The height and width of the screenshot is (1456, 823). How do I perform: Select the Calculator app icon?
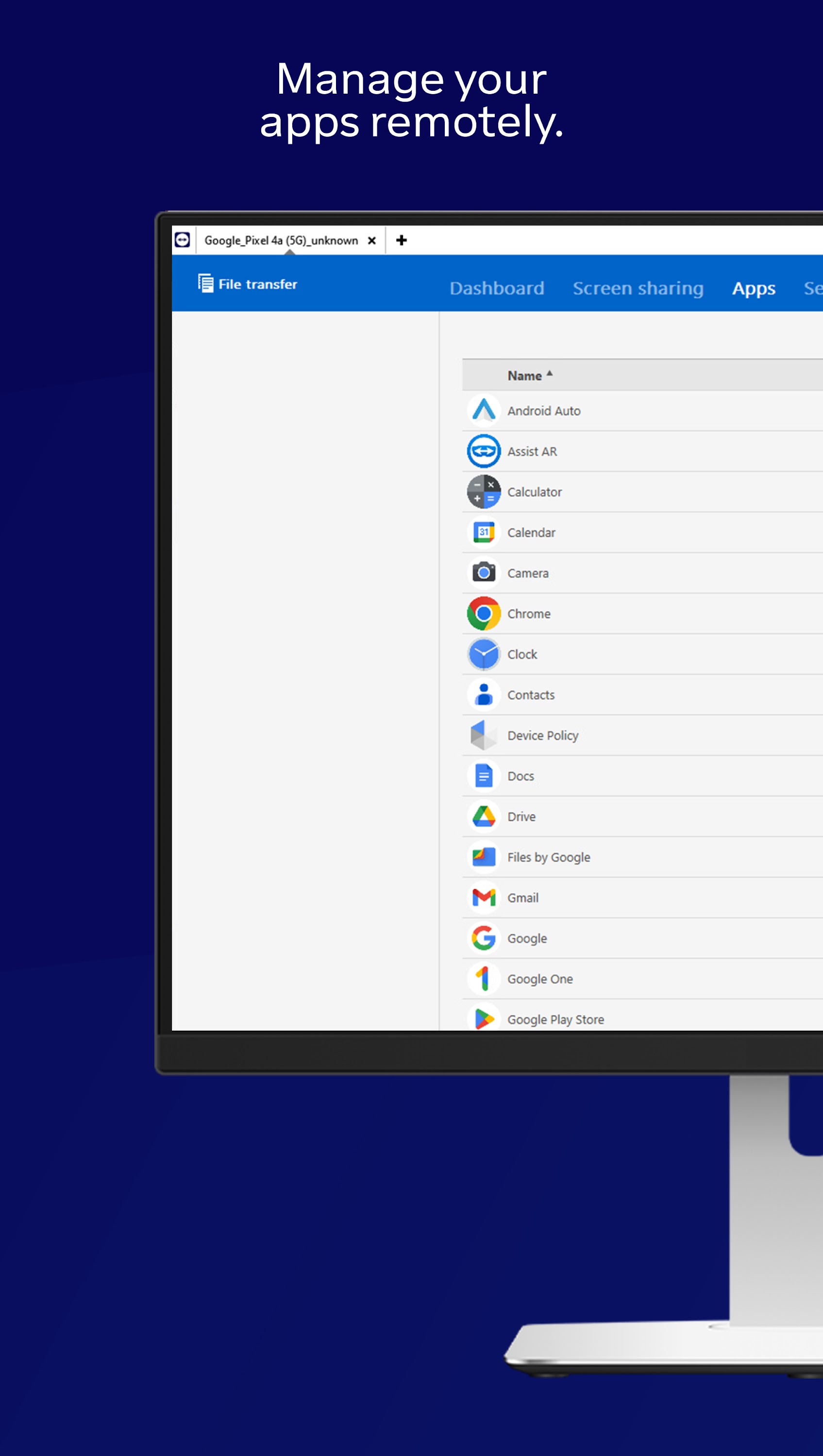(484, 492)
